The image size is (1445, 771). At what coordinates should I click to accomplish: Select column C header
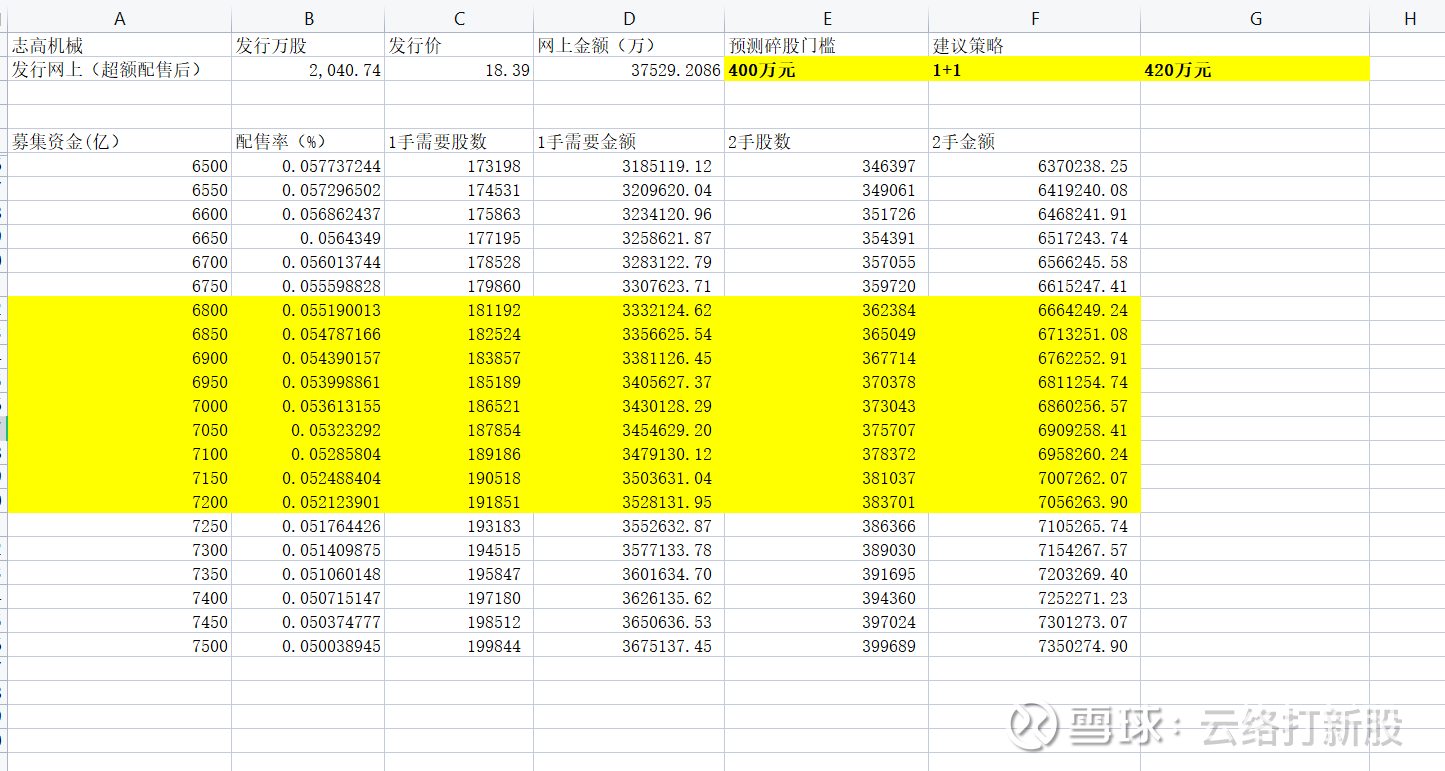pos(459,19)
